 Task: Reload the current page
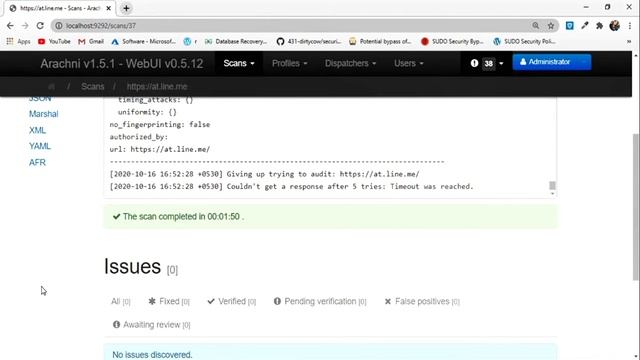point(40,26)
